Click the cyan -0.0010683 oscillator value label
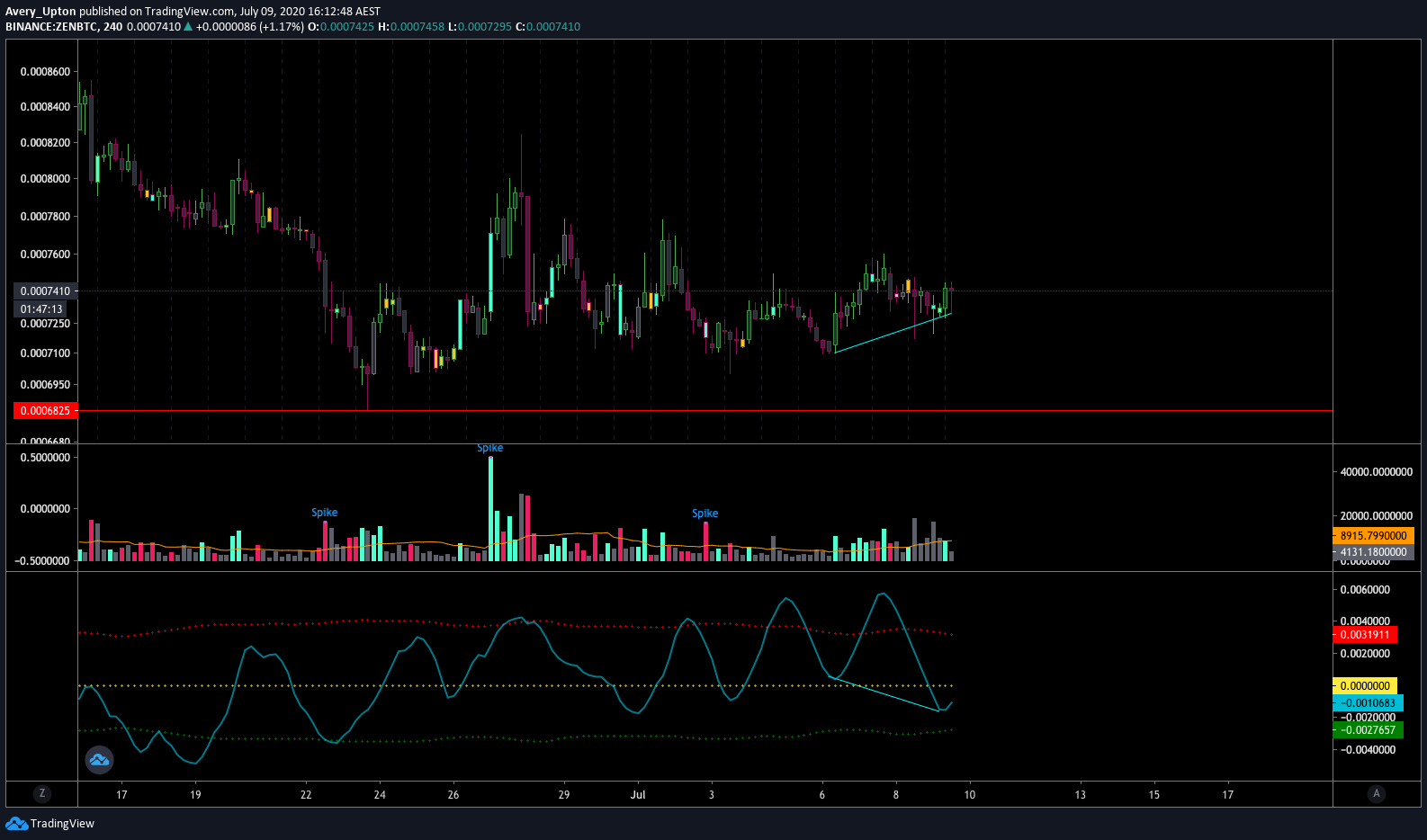Image resolution: width=1427 pixels, height=840 pixels. [x=1368, y=703]
